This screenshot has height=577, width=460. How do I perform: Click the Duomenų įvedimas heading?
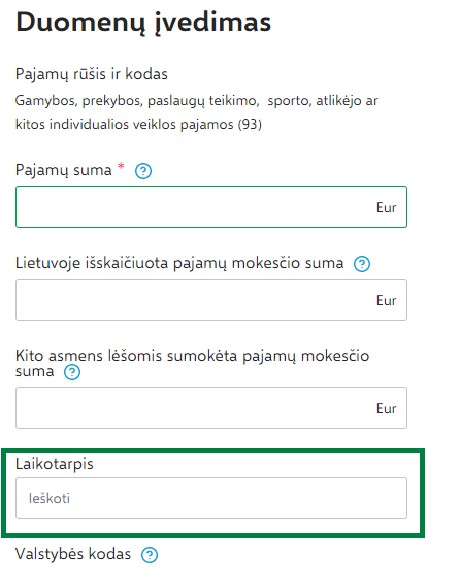point(144,23)
